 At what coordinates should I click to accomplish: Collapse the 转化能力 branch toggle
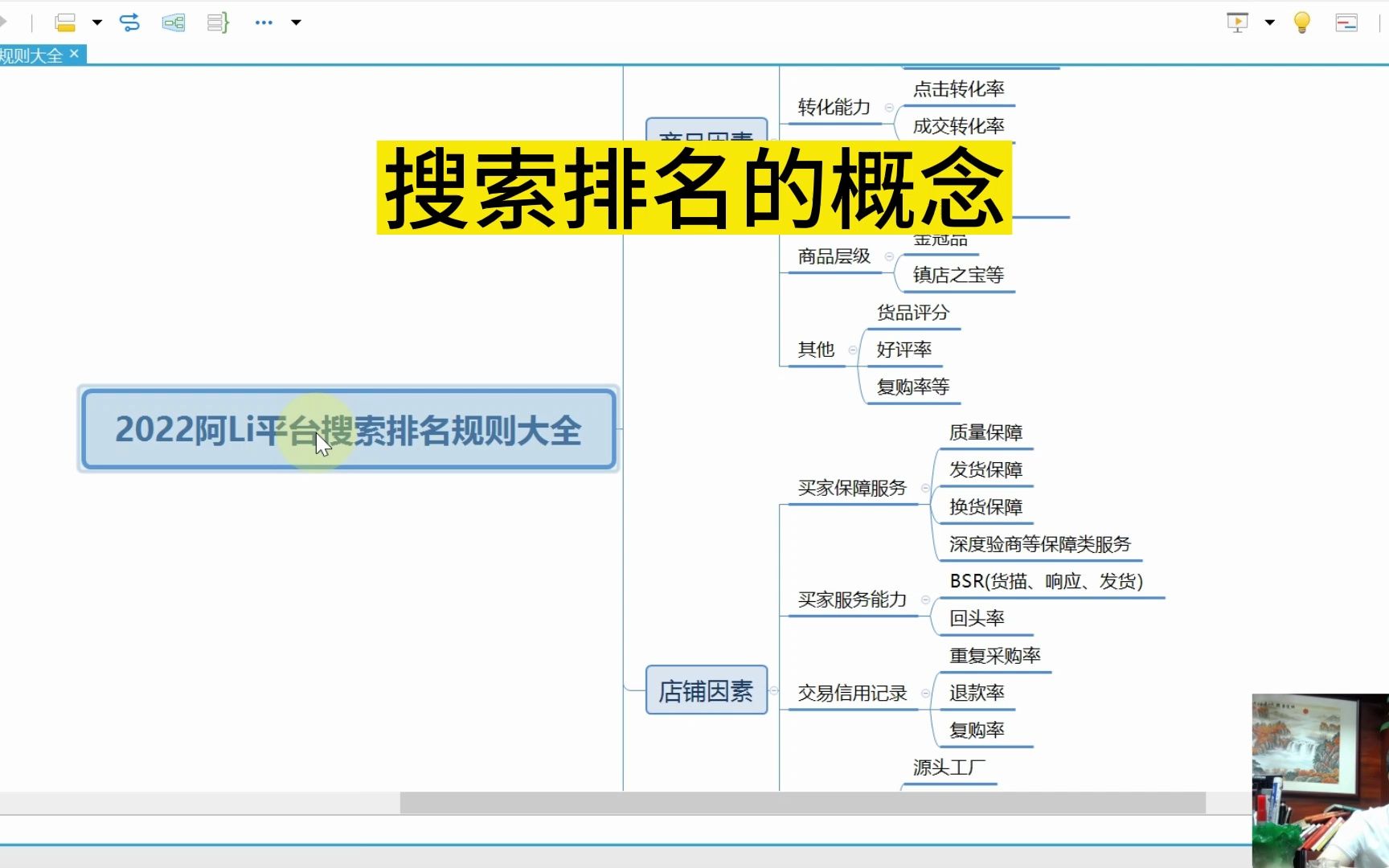click(x=889, y=108)
